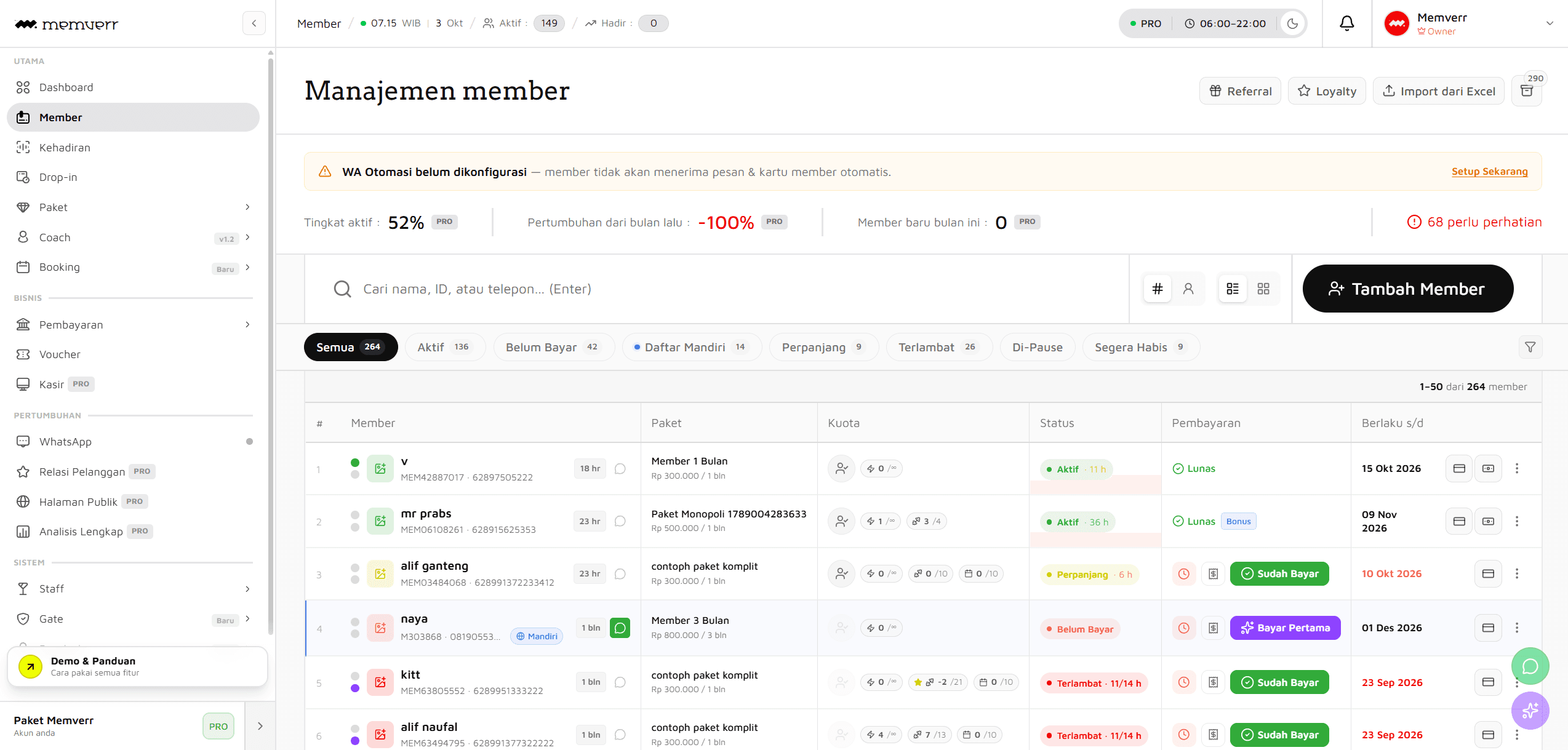Click 68 perlu perhatian alert
This screenshot has height=750, width=1568.
tap(1474, 222)
